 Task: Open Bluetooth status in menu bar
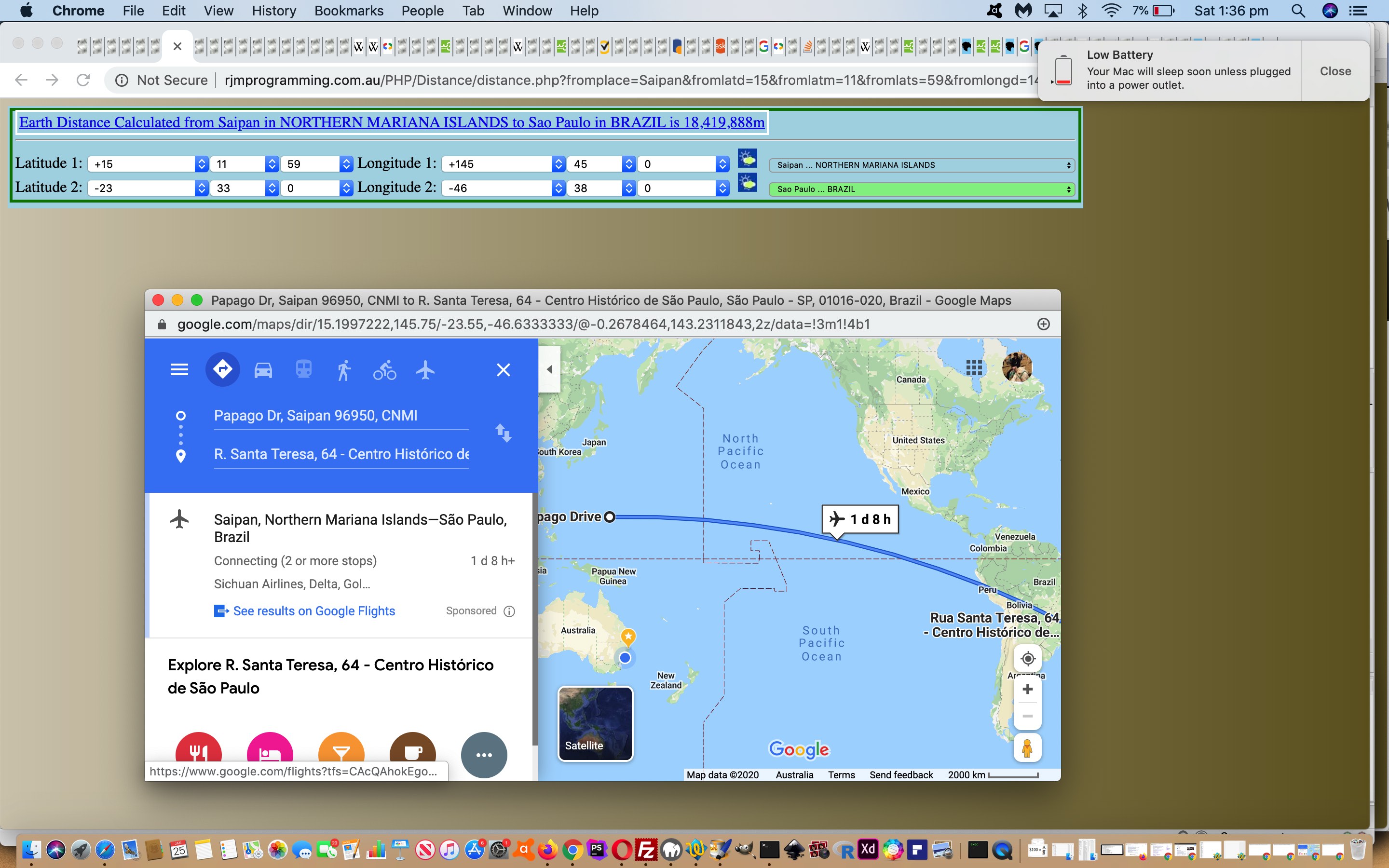1082,11
